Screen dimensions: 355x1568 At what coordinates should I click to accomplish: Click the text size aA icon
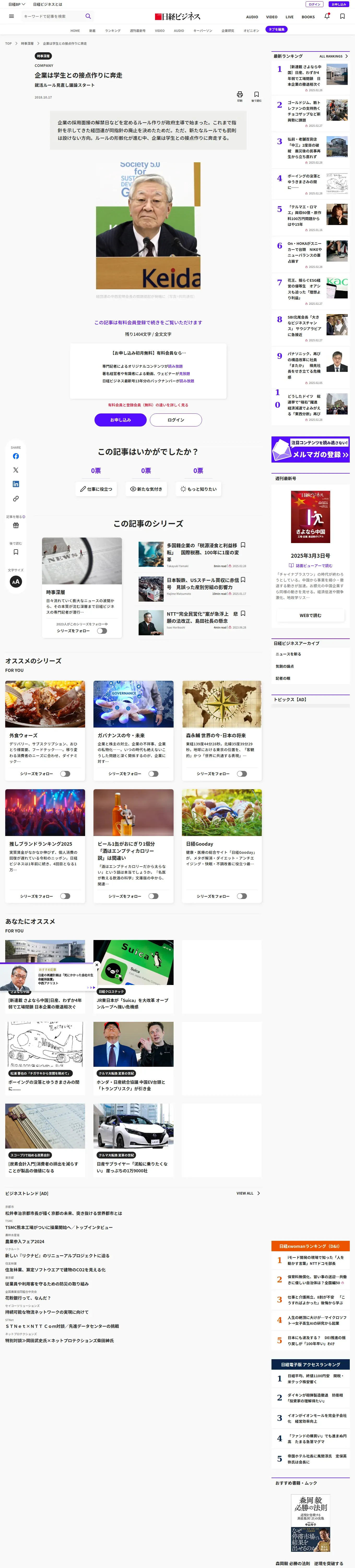pos(16,581)
